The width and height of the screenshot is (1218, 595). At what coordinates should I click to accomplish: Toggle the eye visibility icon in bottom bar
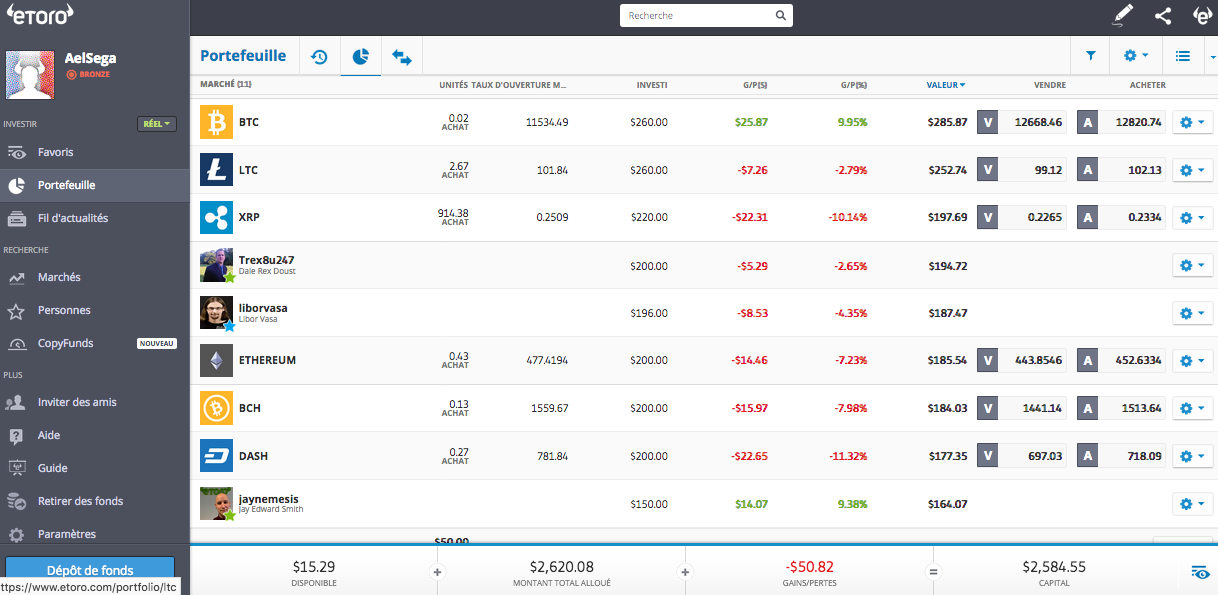pos(1200,572)
